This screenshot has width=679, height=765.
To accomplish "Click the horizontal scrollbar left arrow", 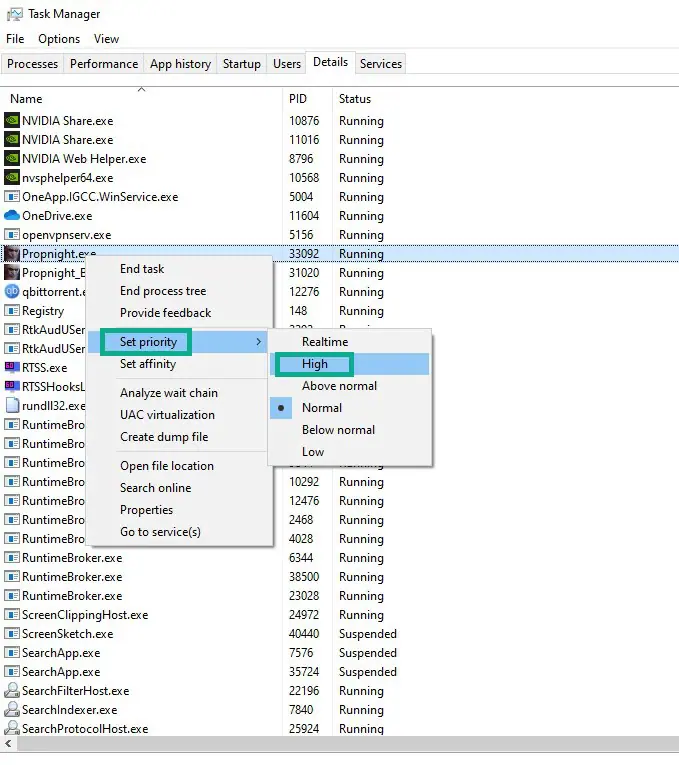I will (x=8, y=744).
